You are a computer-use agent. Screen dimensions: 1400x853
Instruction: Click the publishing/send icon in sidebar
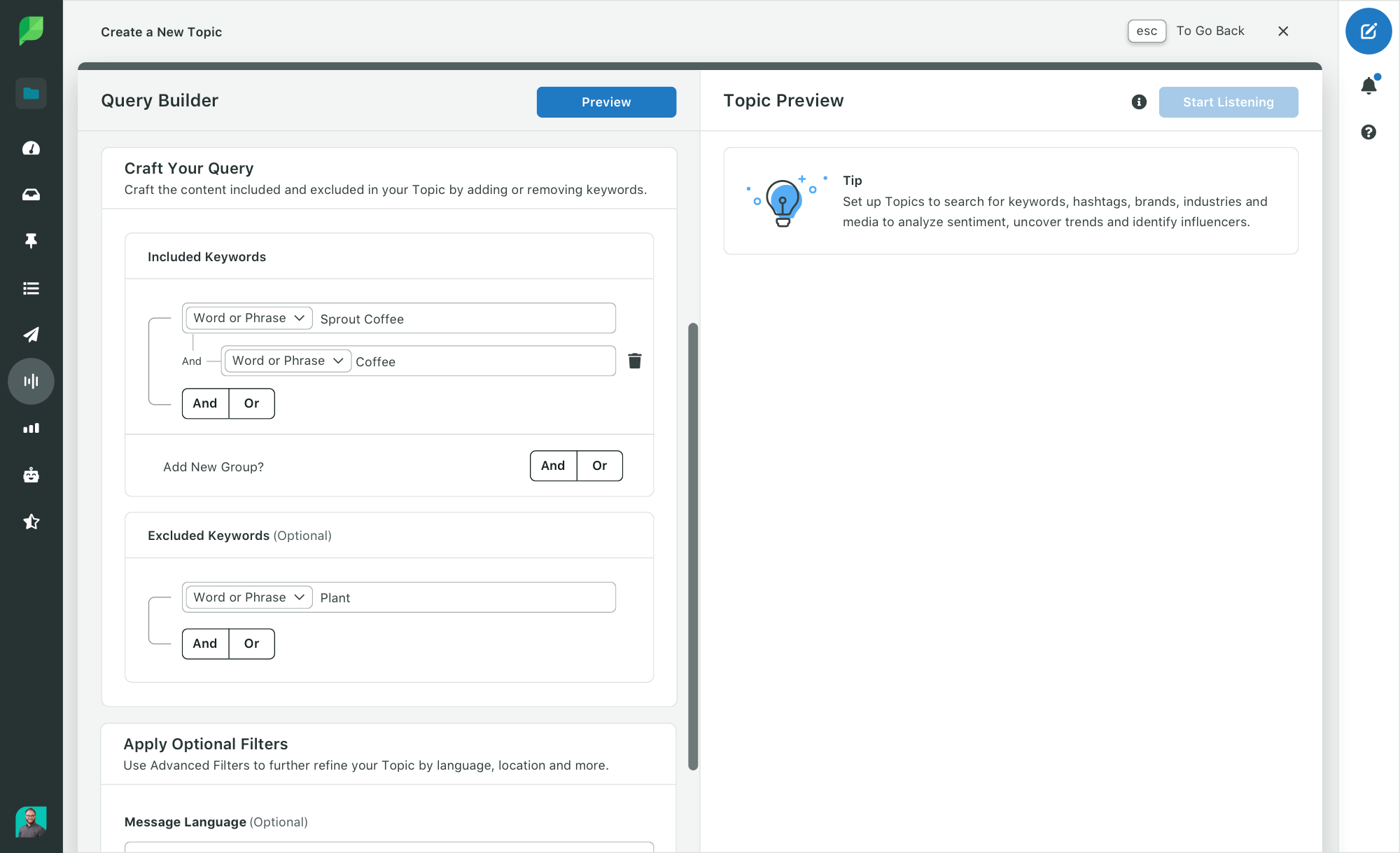pyautogui.click(x=31, y=334)
